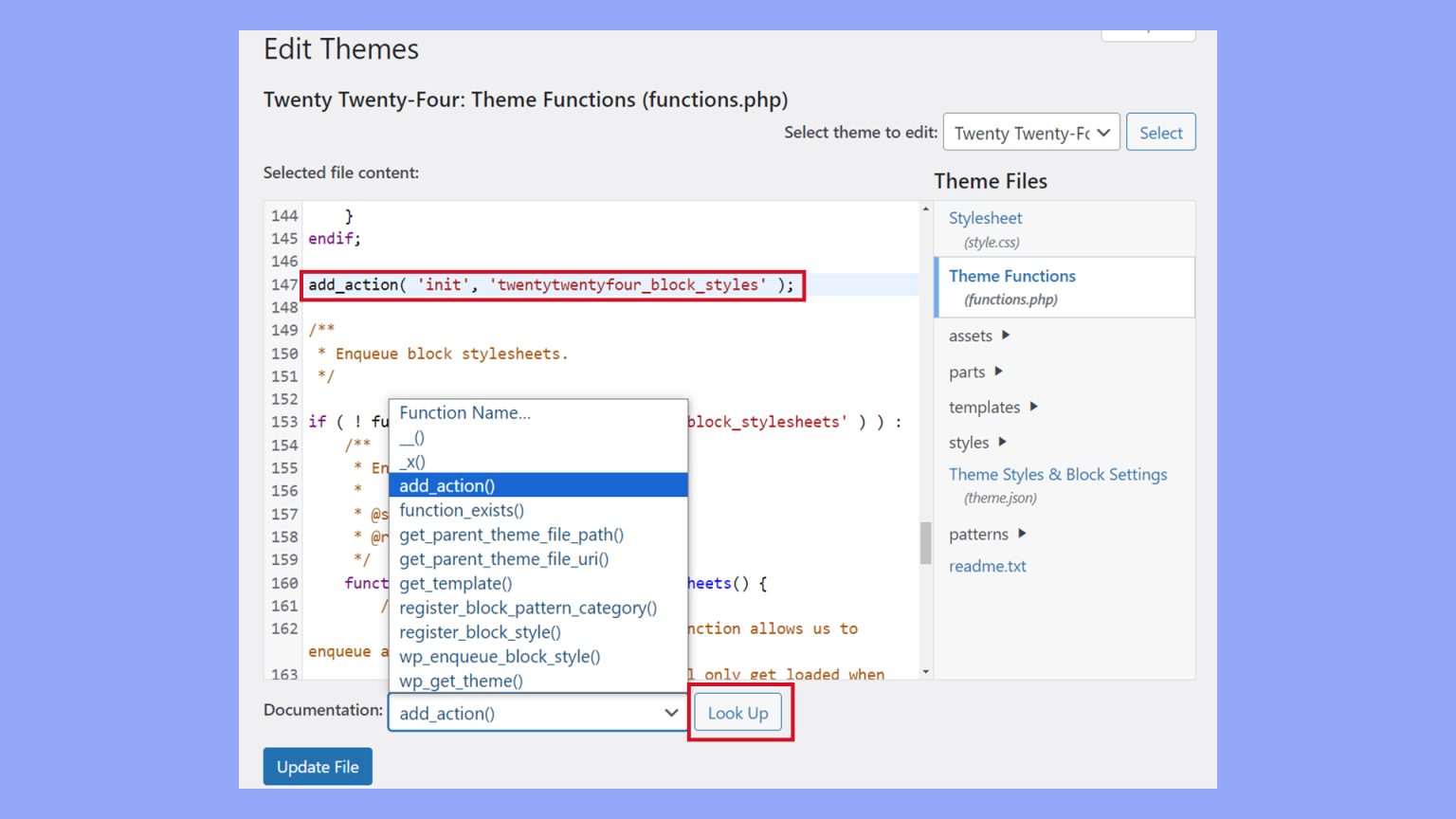Select register_block_style() from the suggestions
Screen dimensions: 1456x819
point(482,631)
